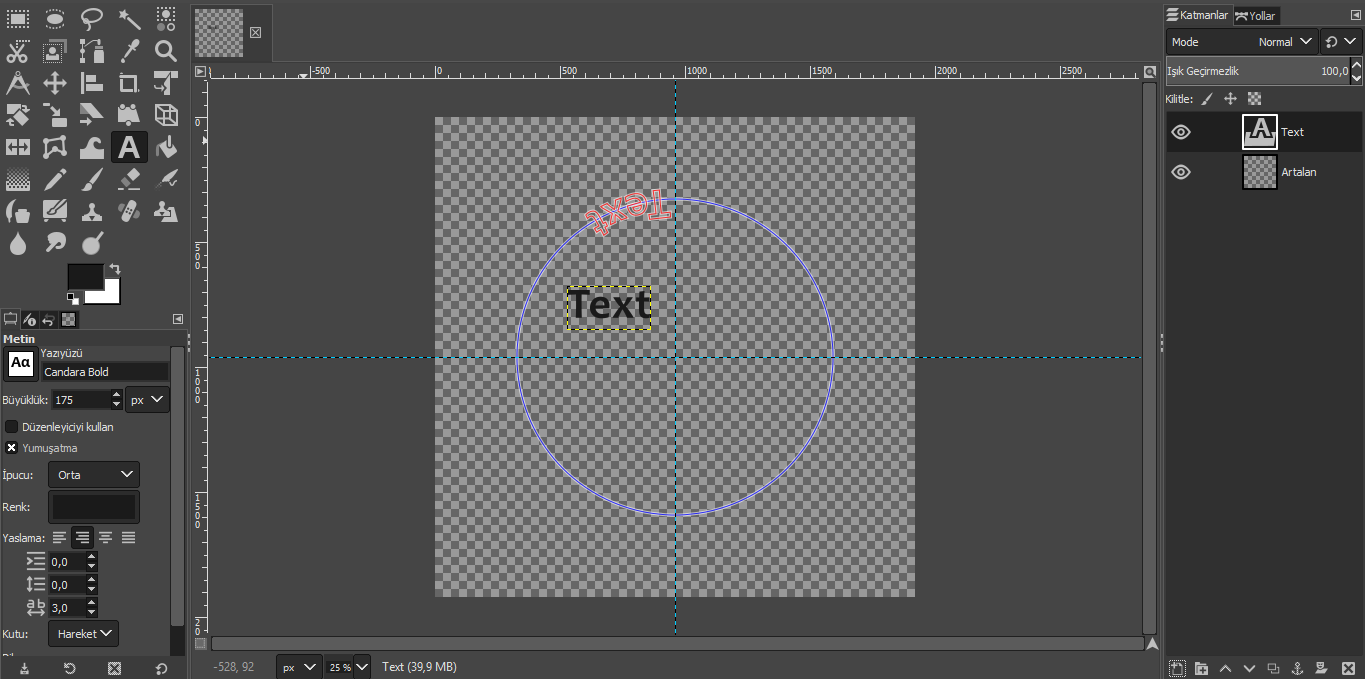
Task: Click the font preview Aa button
Action: 21,364
